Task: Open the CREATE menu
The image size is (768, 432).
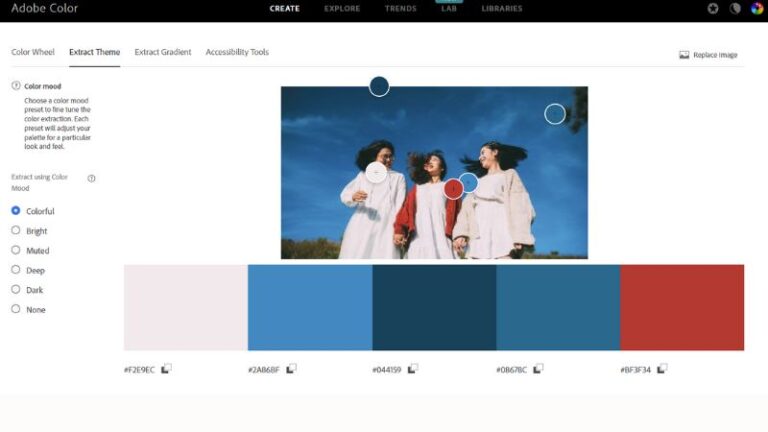Action: (x=285, y=8)
